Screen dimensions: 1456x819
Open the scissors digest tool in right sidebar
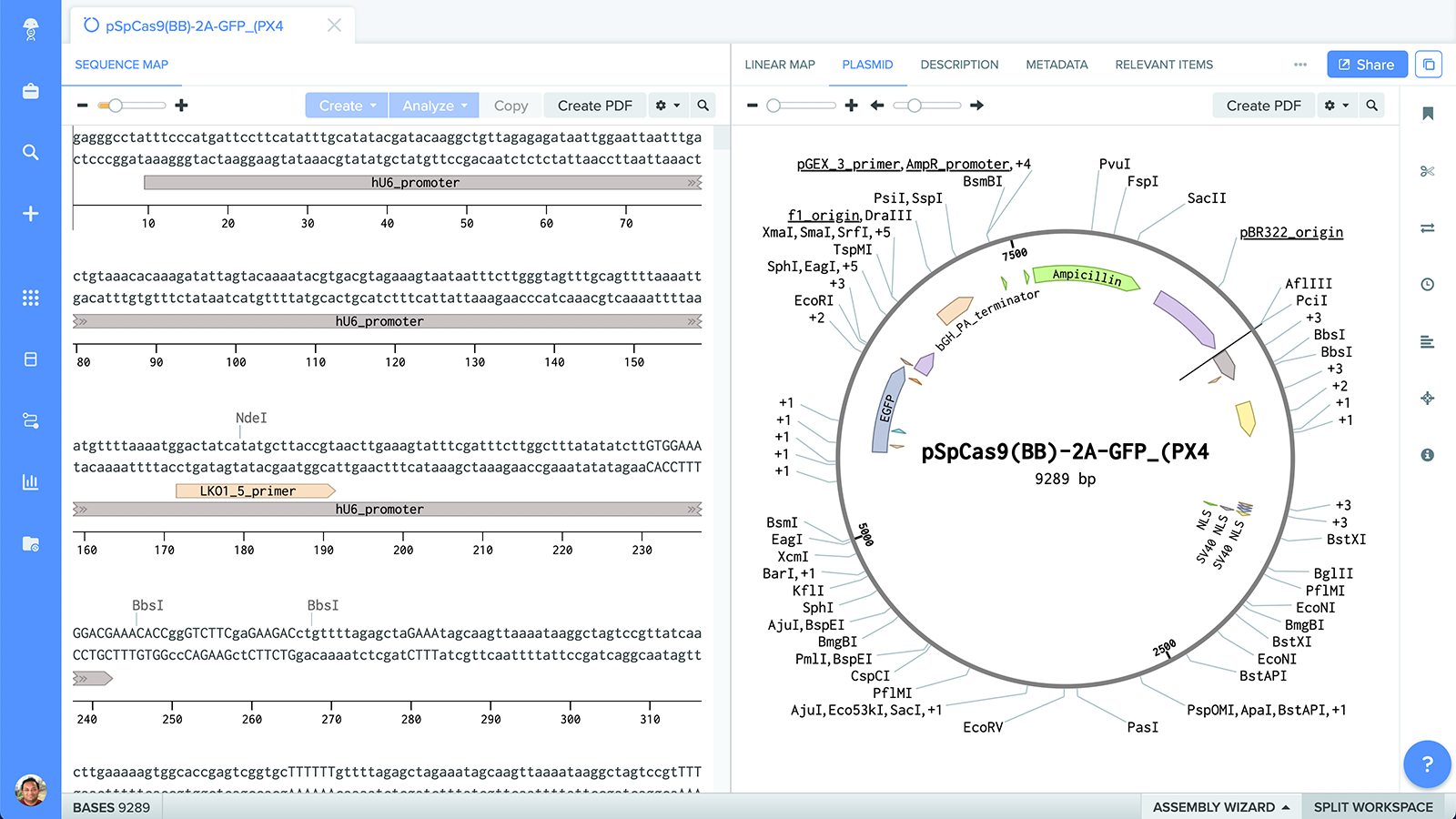click(x=1427, y=171)
